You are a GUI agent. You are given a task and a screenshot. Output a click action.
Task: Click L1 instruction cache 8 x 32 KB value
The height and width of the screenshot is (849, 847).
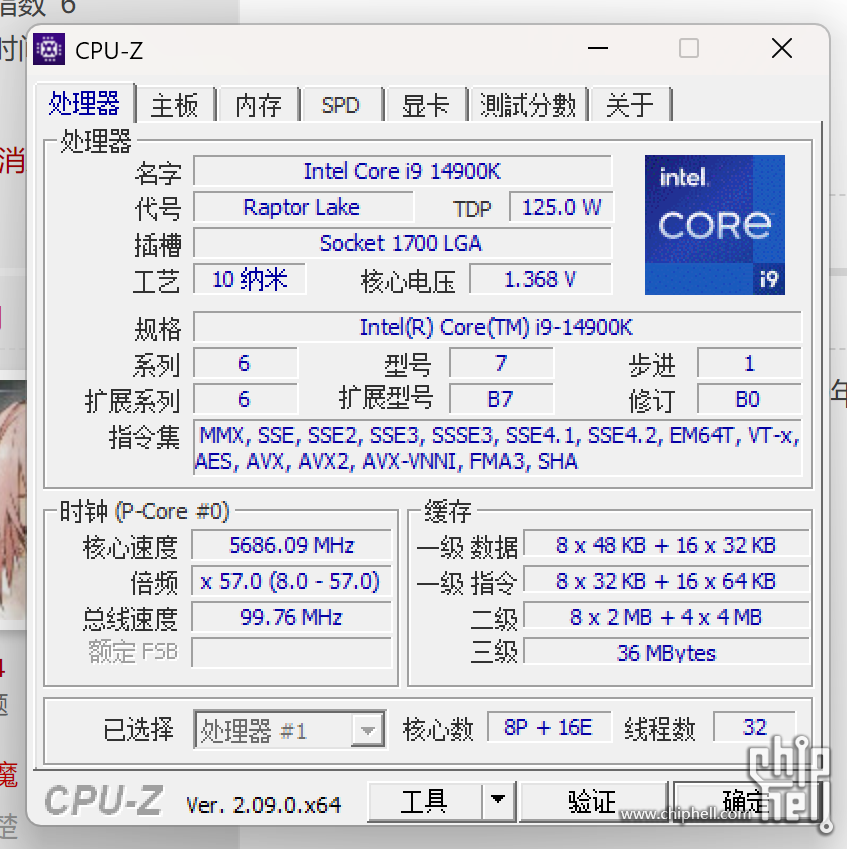666,582
